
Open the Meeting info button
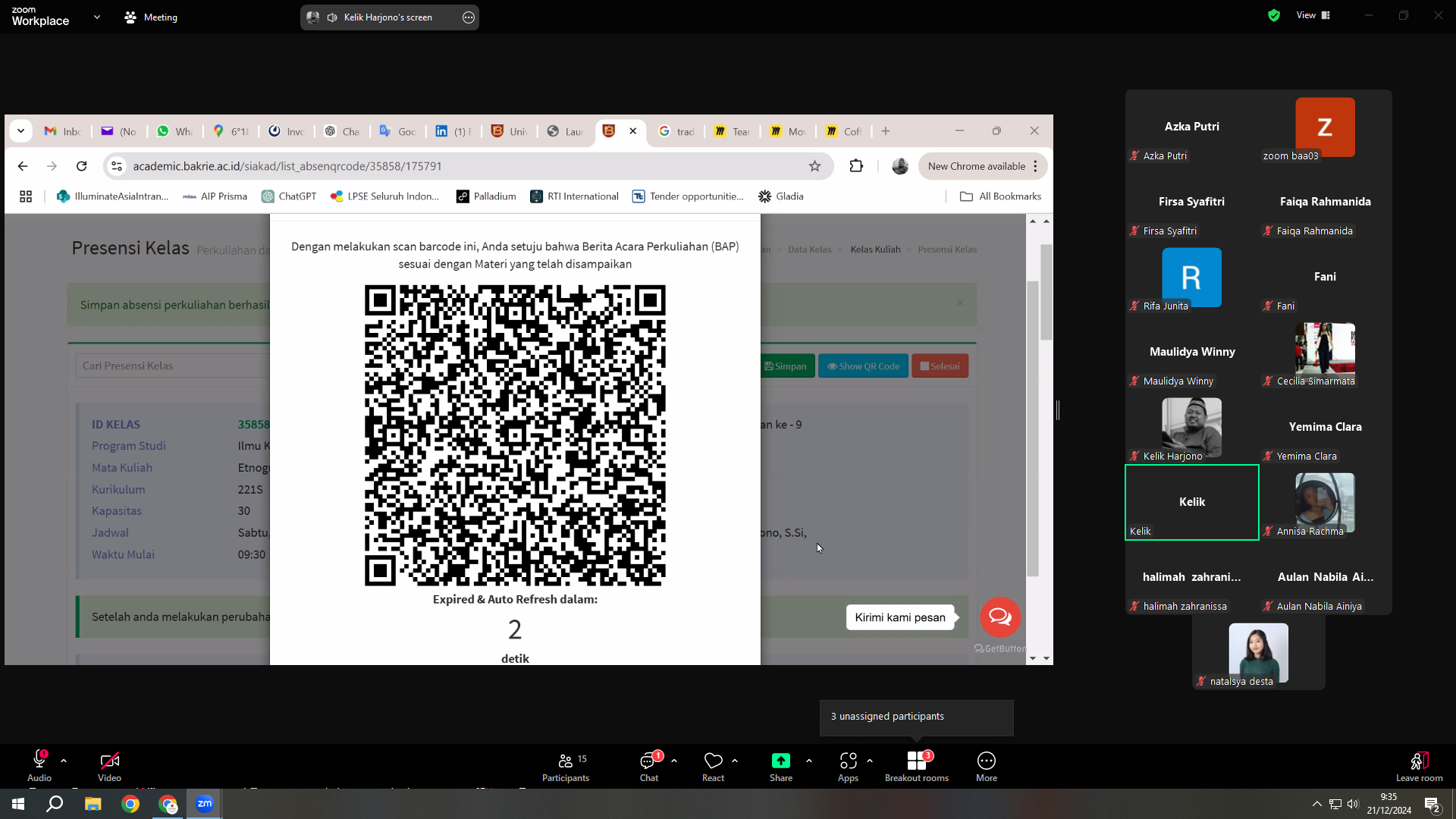[151, 17]
